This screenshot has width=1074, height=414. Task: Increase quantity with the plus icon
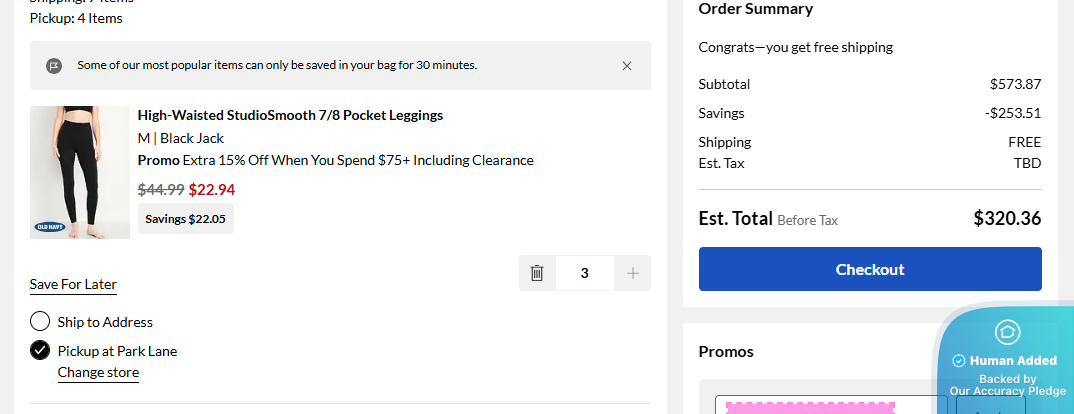click(x=632, y=273)
